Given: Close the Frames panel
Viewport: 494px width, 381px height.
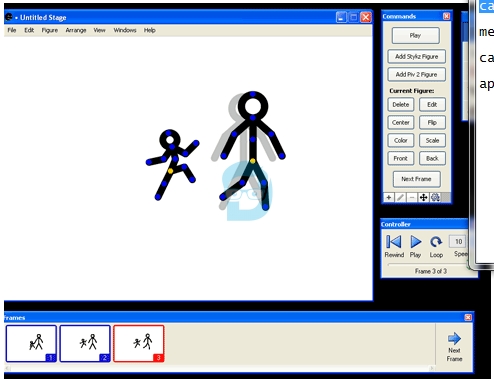Looking at the screenshot, I should coord(468,317).
